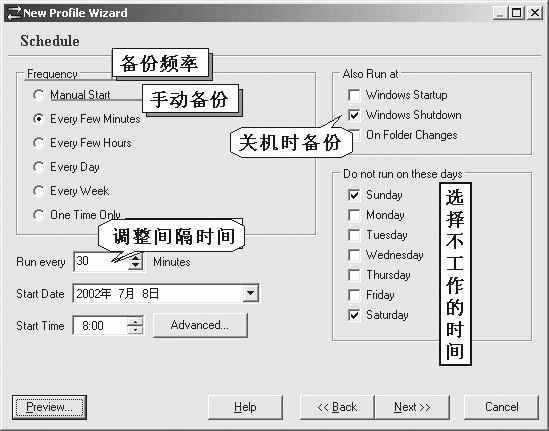
Task: Click the wizard title bar icon
Action: coord(14,13)
